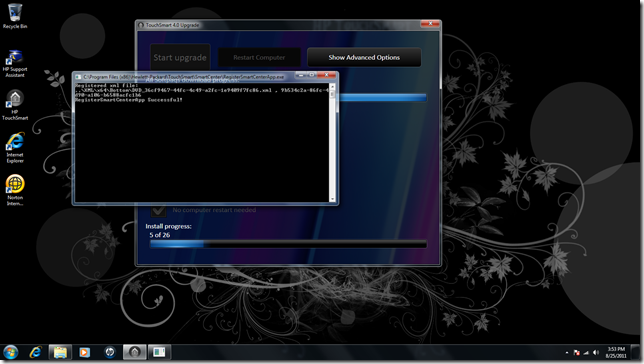Minimize the RegisterSmartCenterApp console window
The image size is (644, 364).
[301, 75]
